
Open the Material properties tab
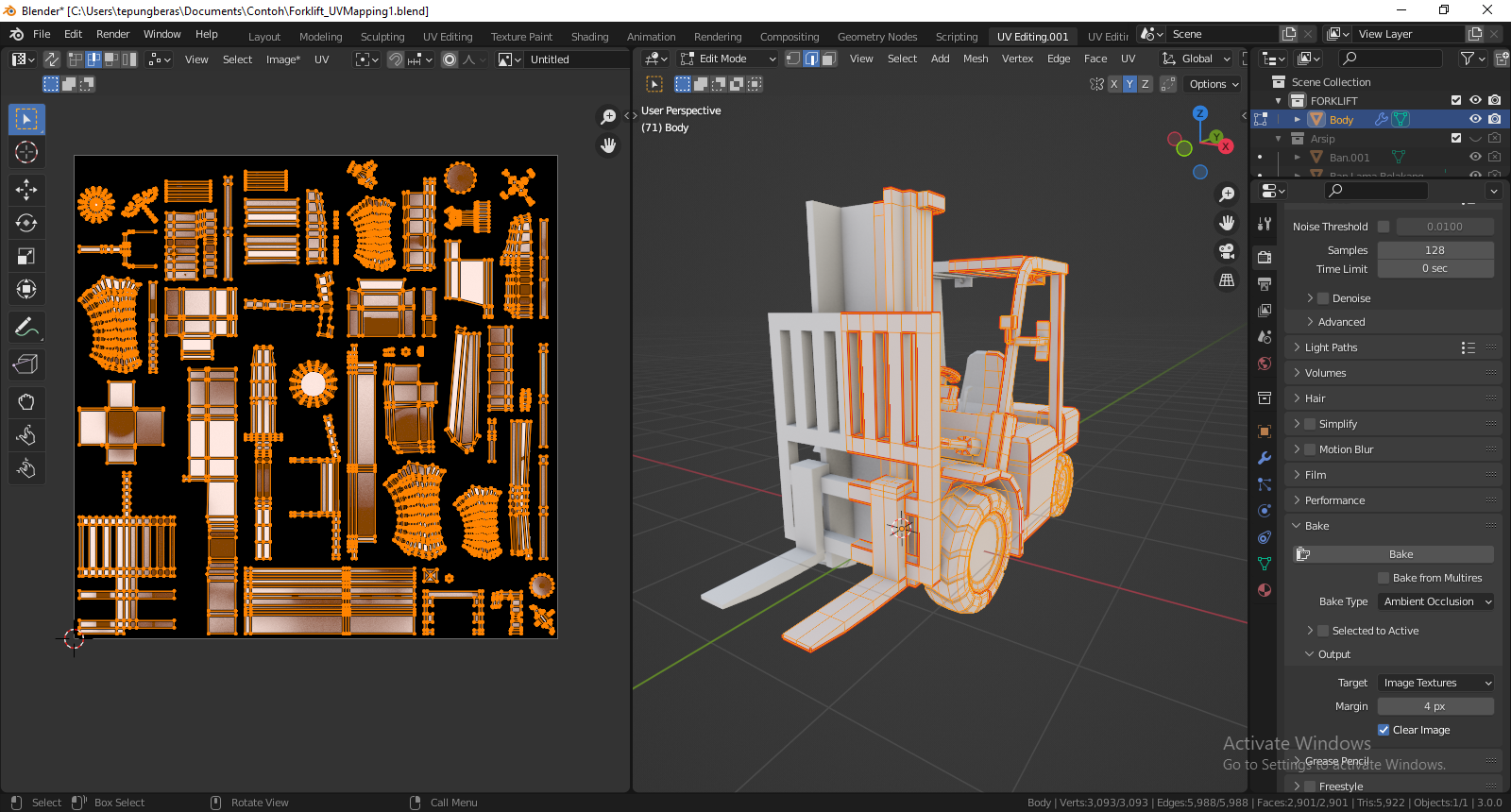click(x=1265, y=590)
